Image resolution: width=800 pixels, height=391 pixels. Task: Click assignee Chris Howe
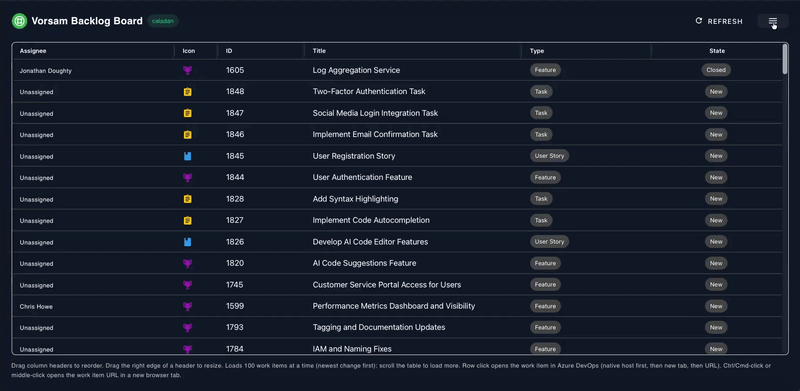pos(36,307)
